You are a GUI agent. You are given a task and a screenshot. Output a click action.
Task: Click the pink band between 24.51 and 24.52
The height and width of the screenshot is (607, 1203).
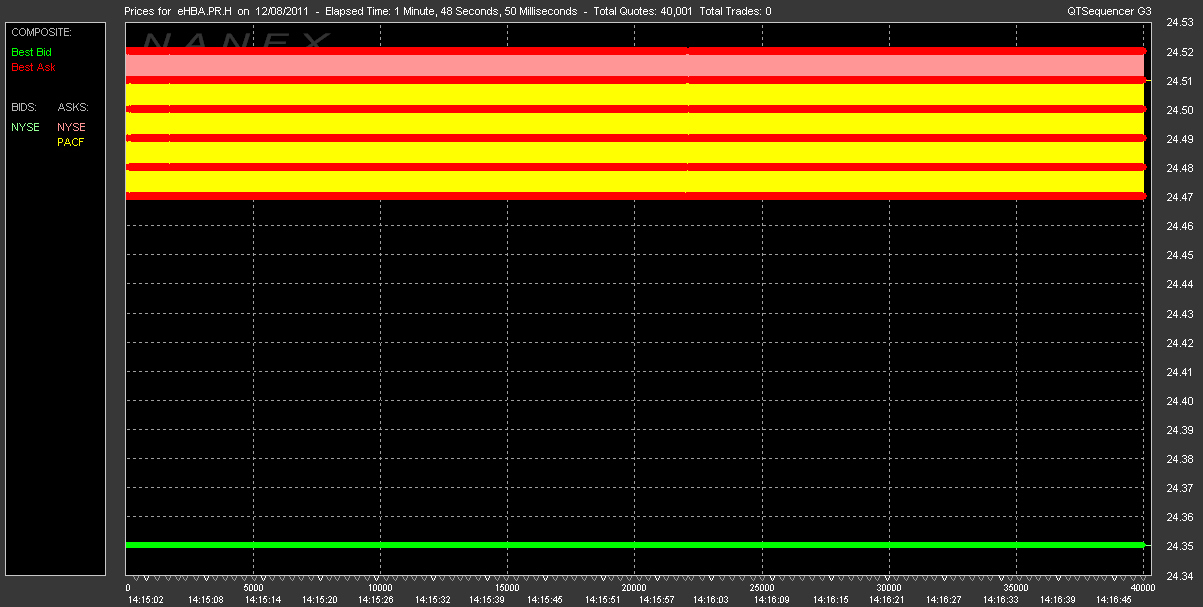coord(635,65)
